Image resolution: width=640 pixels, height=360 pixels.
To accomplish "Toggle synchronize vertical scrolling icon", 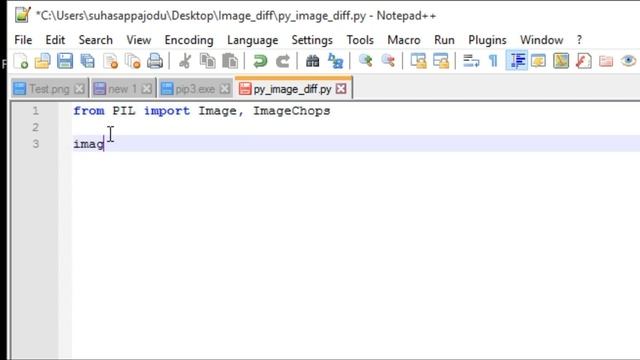I will pos(418,61).
